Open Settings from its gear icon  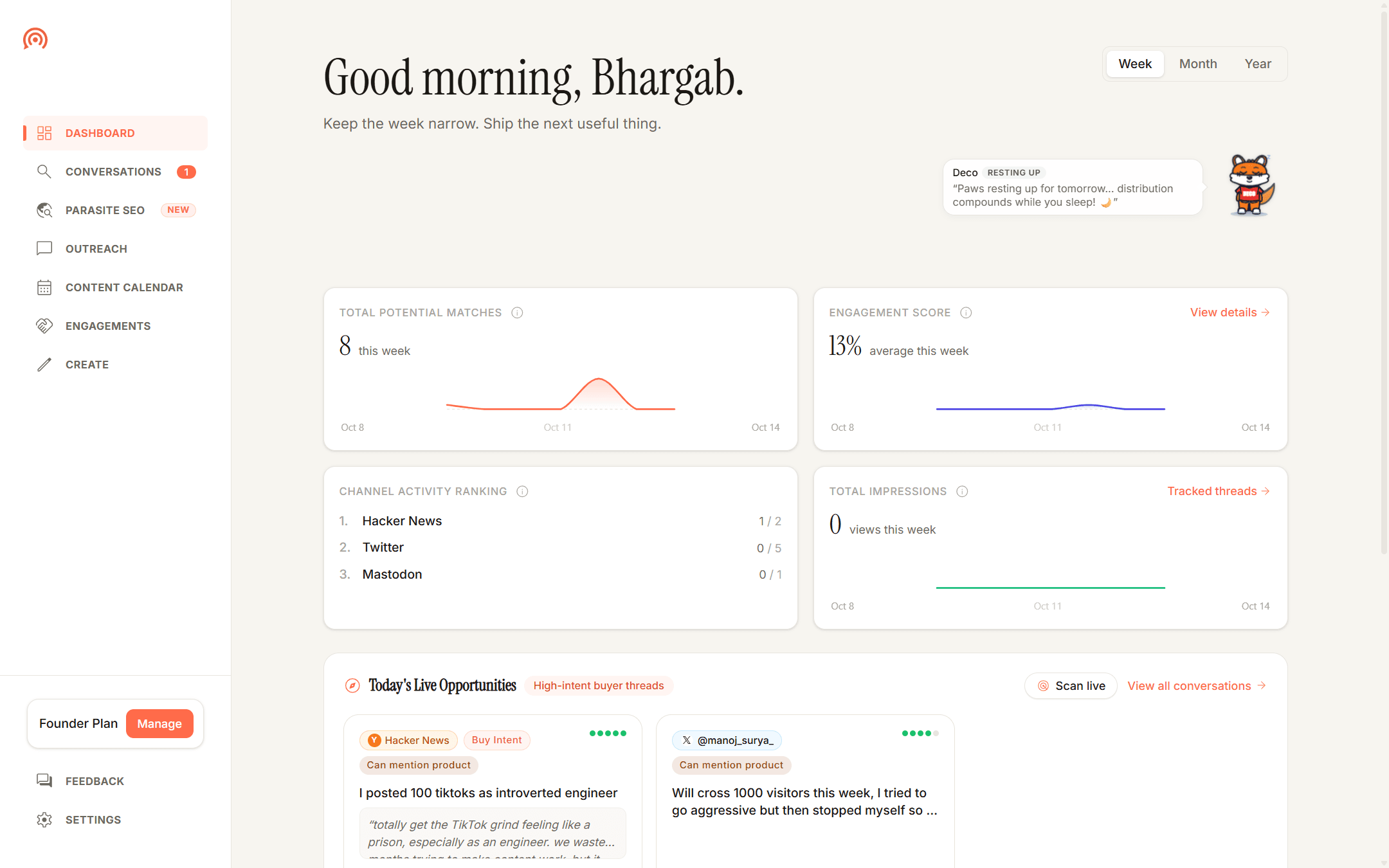[44, 820]
